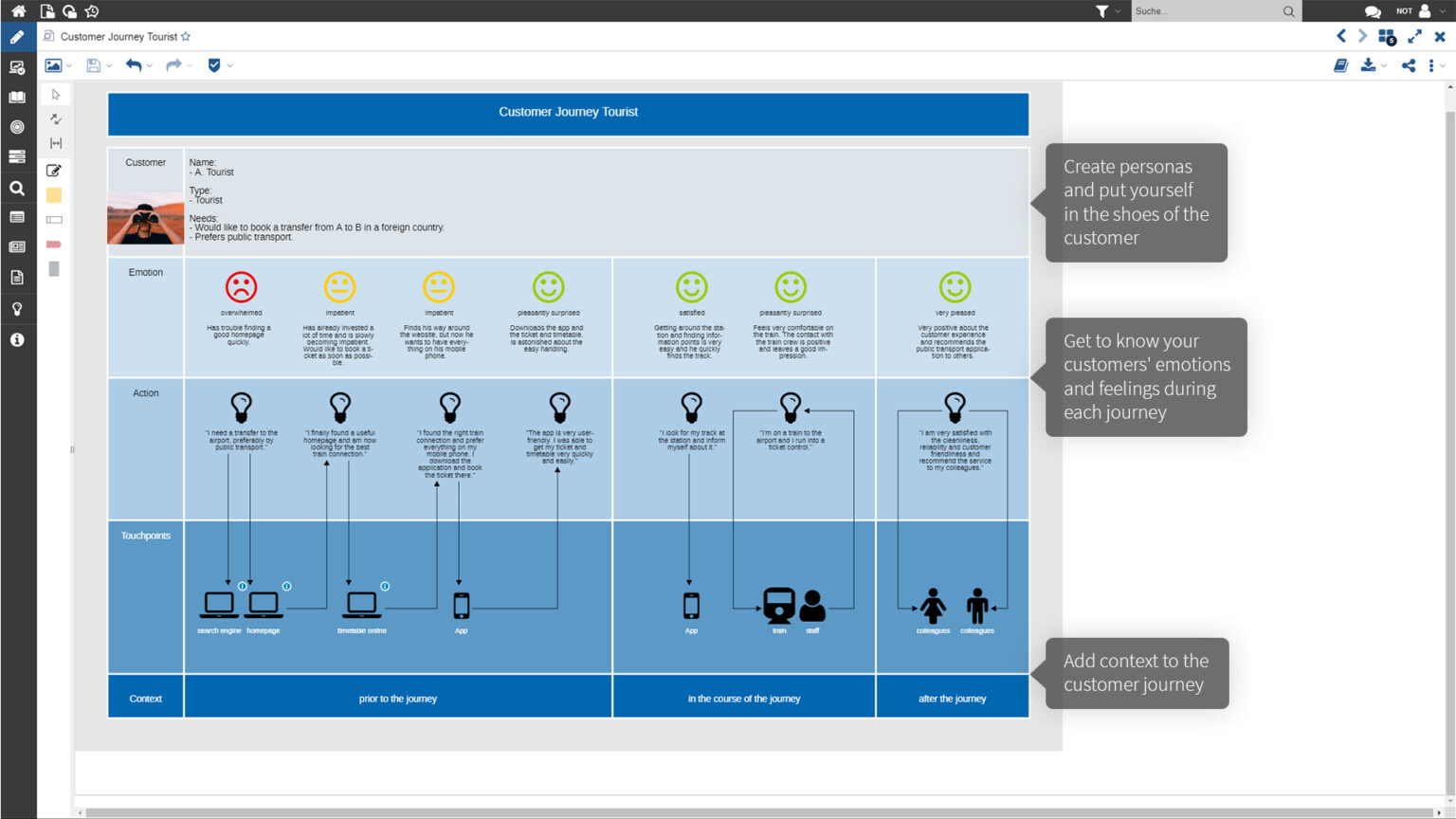Toggle the favorite star next to Customer Journey Tourist
This screenshot has width=1456, height=819.
187,36
